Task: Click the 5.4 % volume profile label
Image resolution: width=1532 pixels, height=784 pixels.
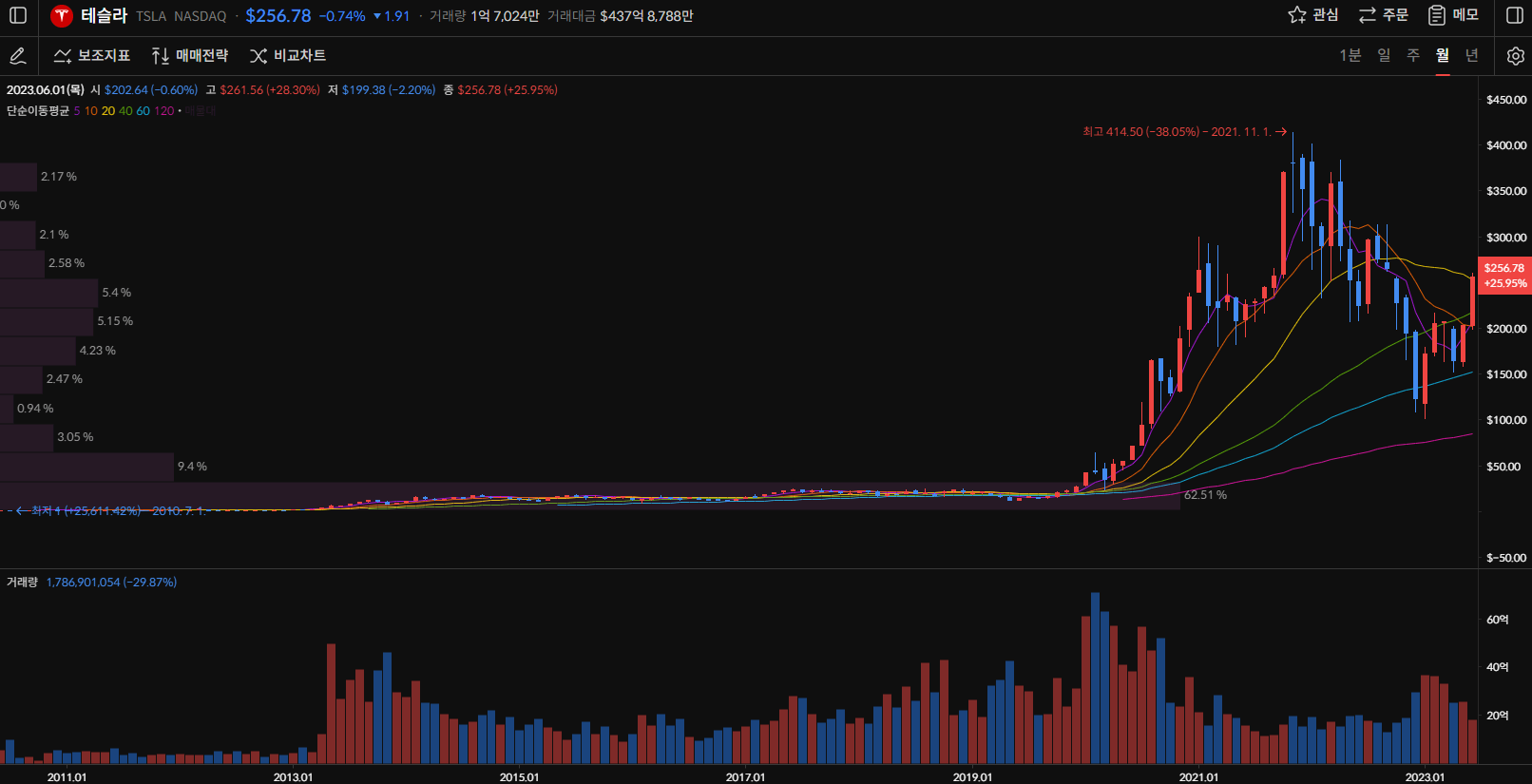Action: 117,293
